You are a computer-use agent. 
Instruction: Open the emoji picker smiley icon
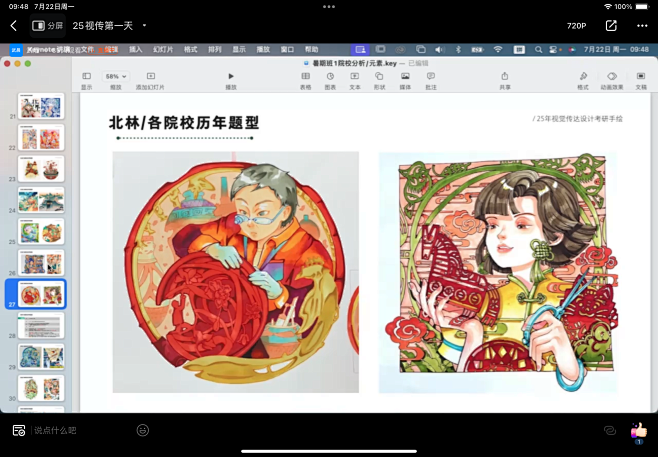click(143, 430)
